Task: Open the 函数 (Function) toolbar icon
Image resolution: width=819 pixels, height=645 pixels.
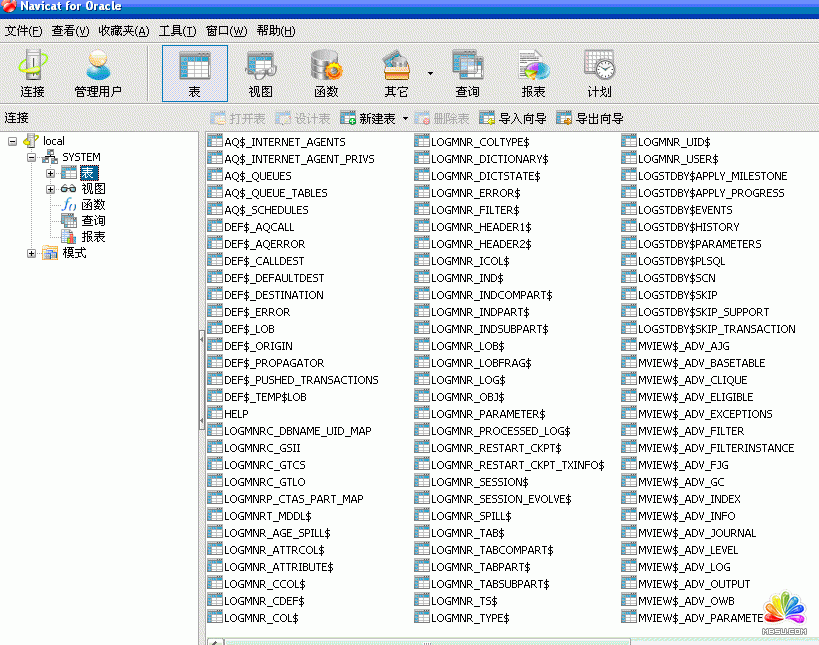Action: pos(326,73)
